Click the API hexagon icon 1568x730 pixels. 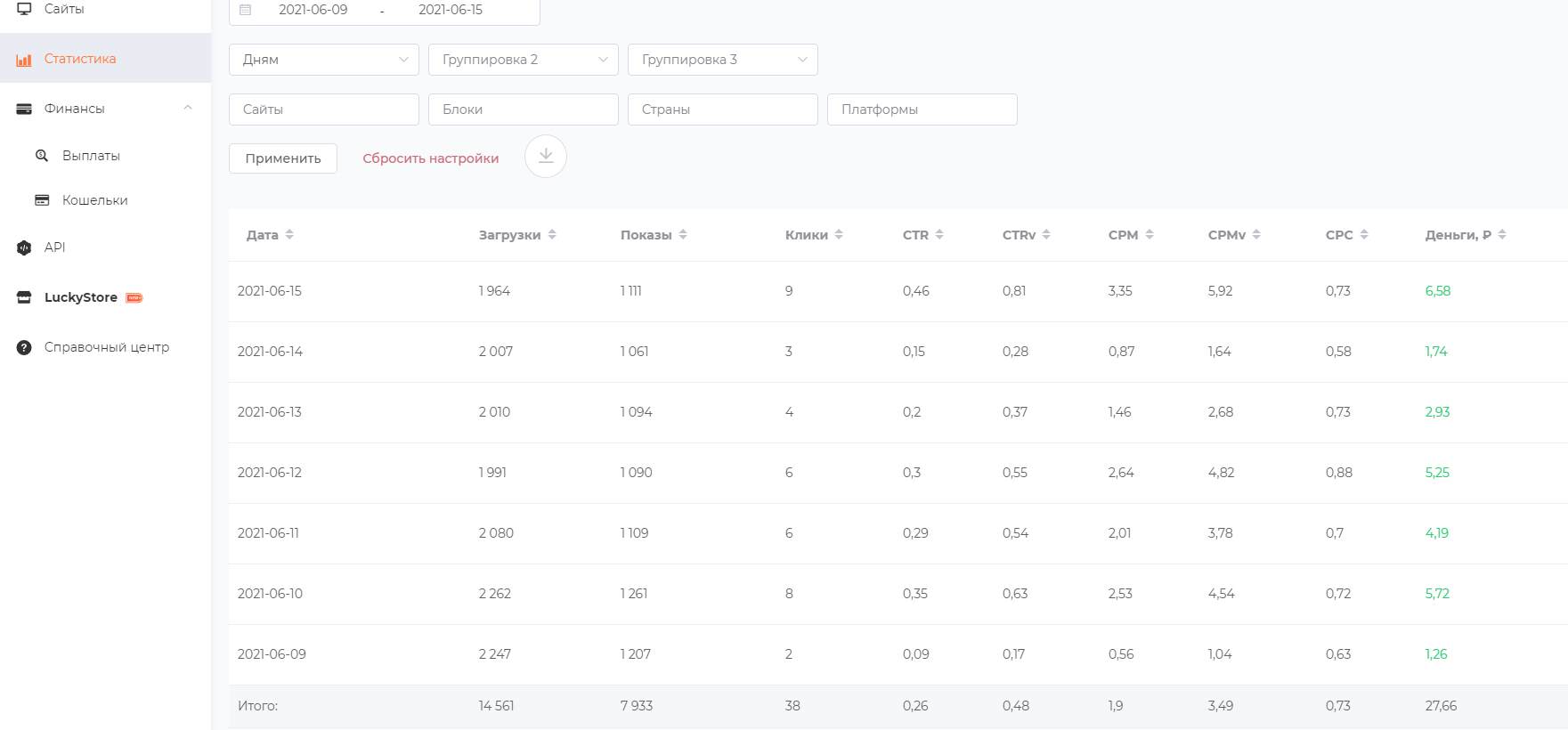[24, 247]
